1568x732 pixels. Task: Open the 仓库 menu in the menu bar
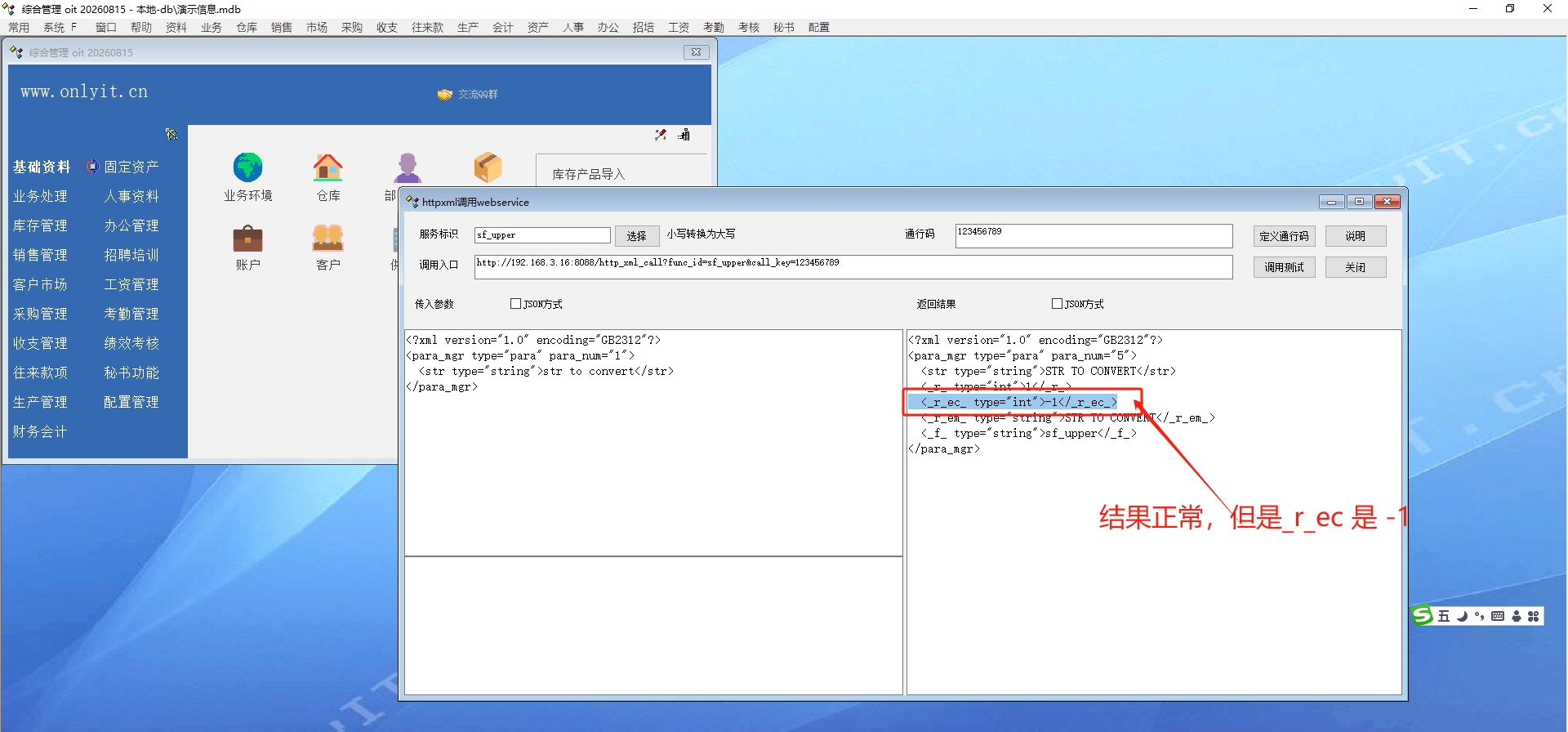pyautogui.click(x=247, y=27)
